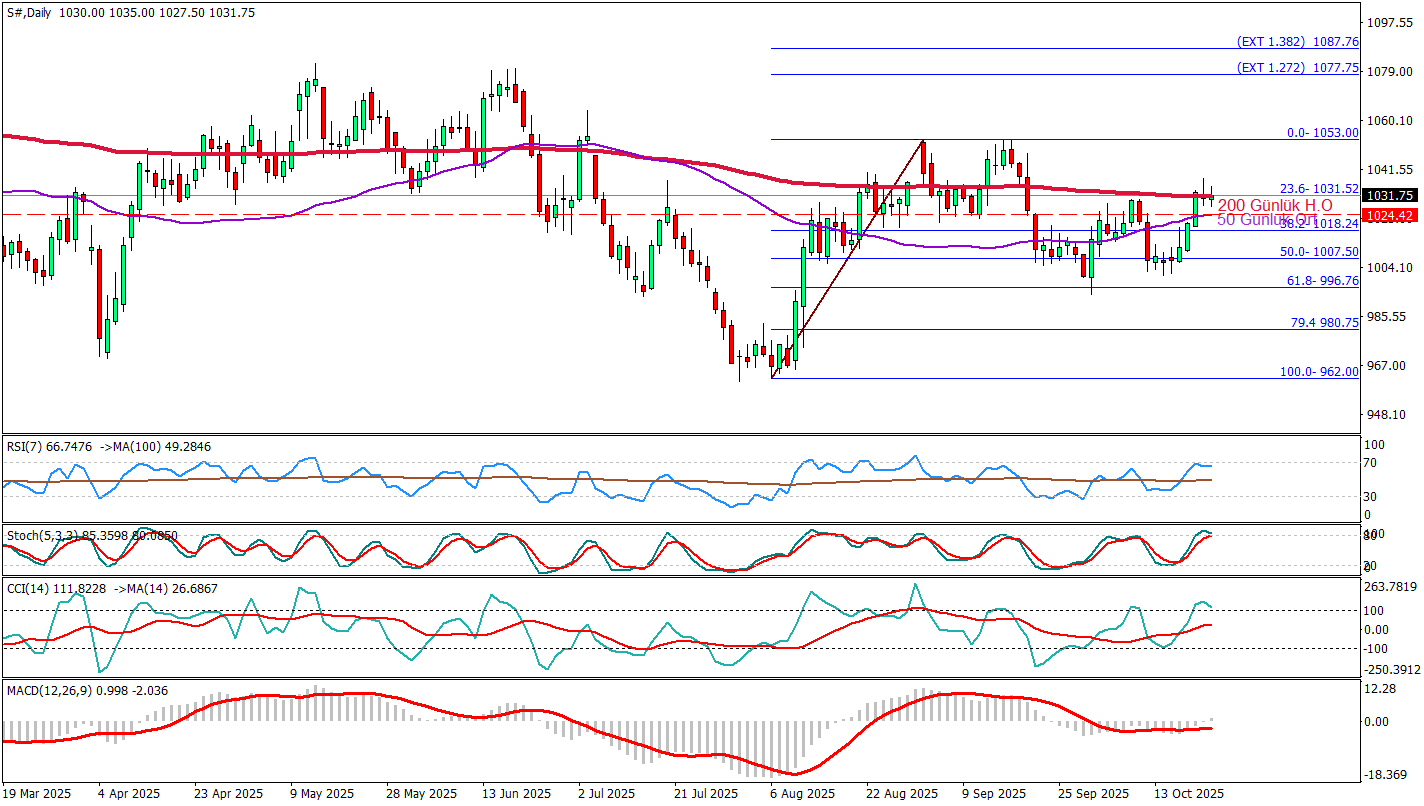Select the Fibonacci 0.0 - 1053.00 level label
This screenshot has width=1424, height=806.
(1322, 132)
